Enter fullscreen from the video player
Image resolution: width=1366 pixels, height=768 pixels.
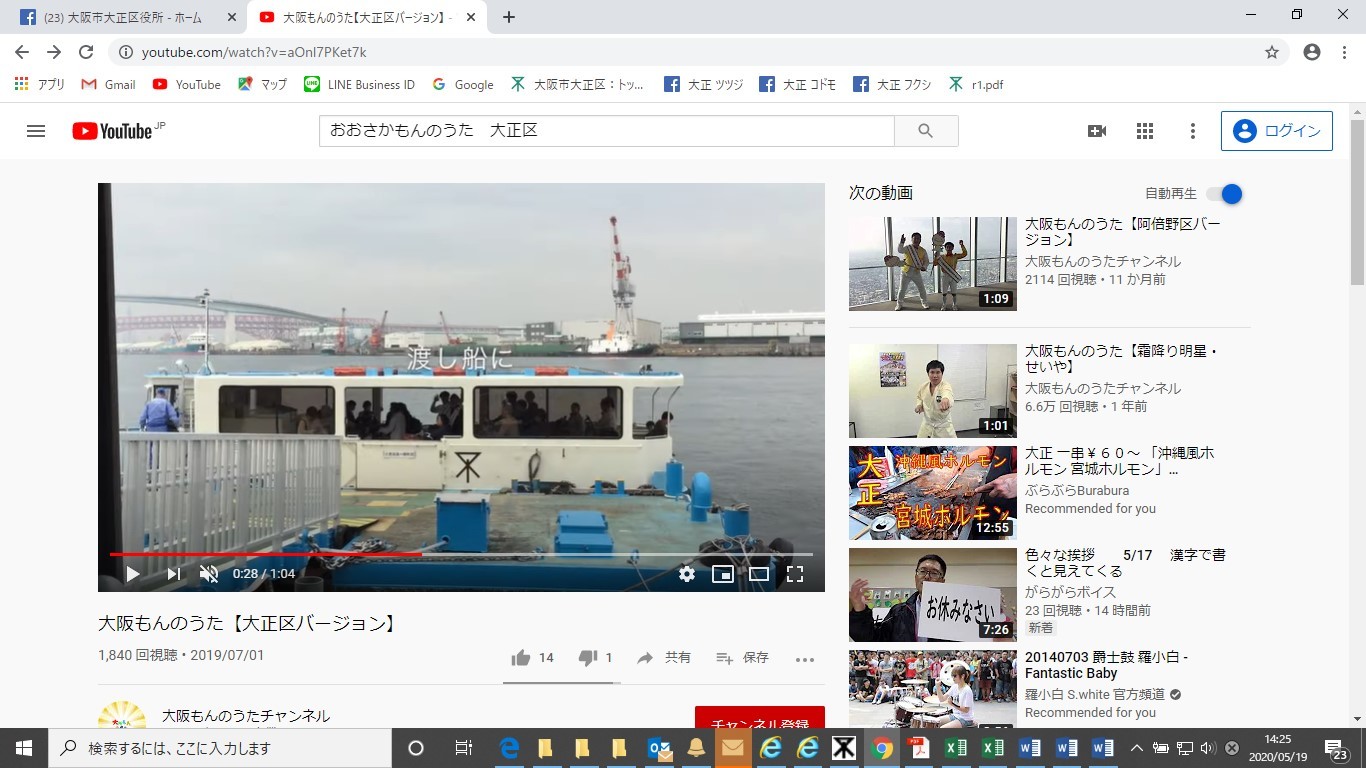(795, 574)
